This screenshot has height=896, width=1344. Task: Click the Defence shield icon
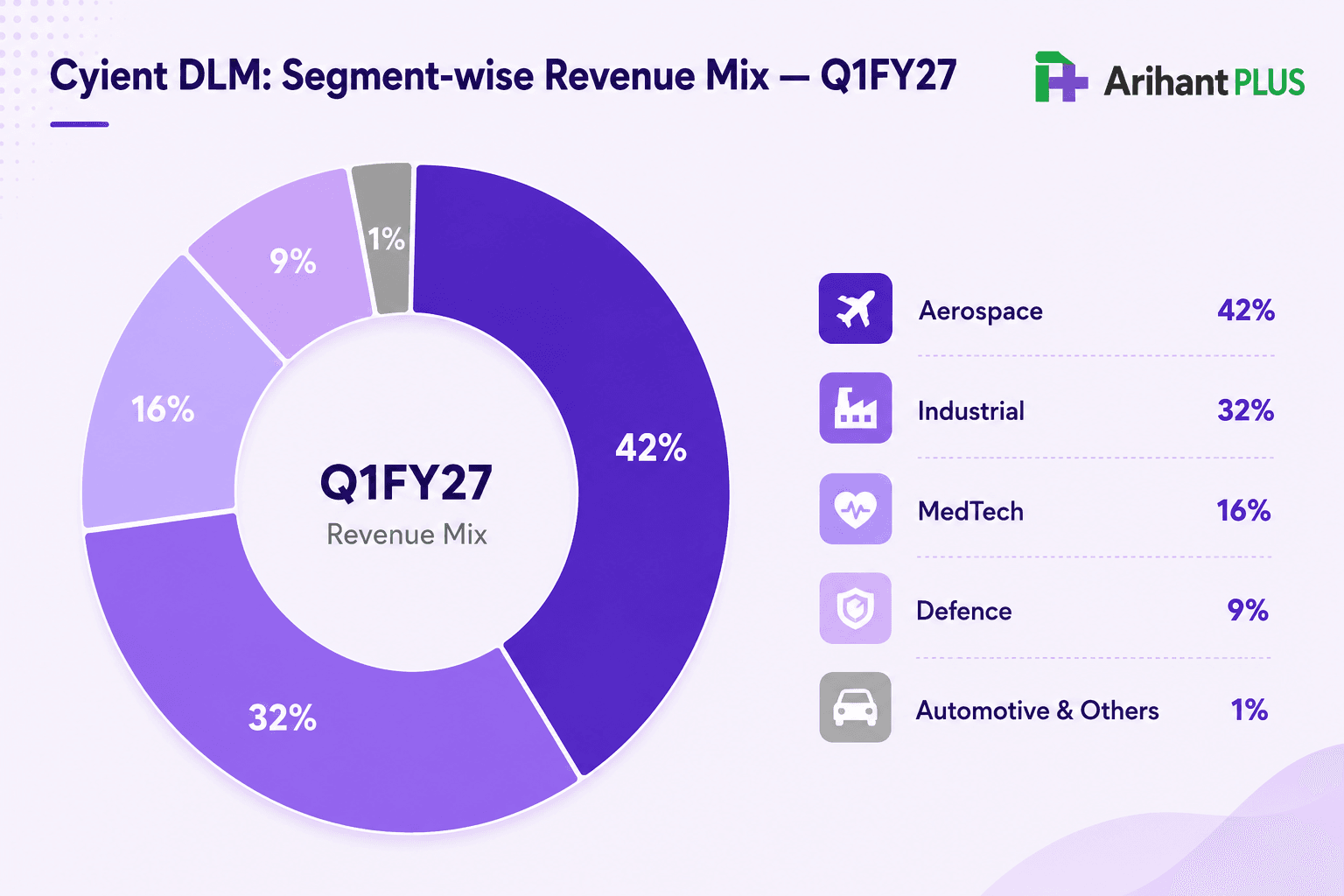pos(855,608)
